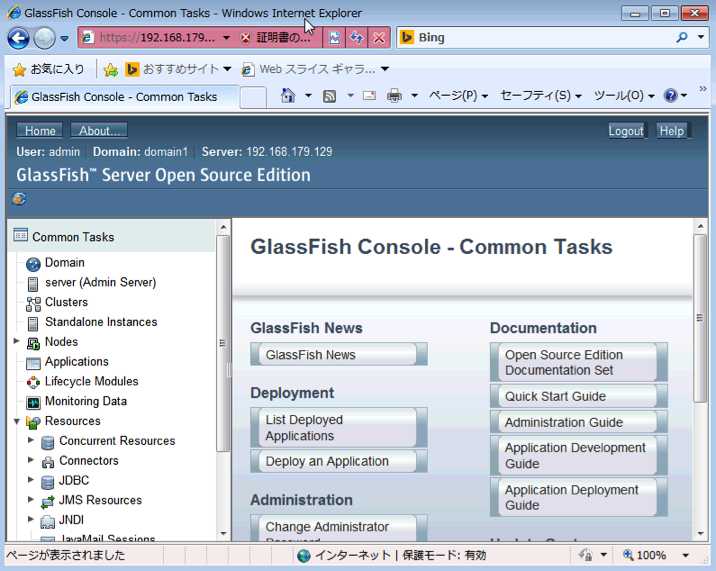Image resolution: width=716 pixels, height=571 pixels.
Task: Open the セーフティ(S) menu
Action: (x=541, y=96)
